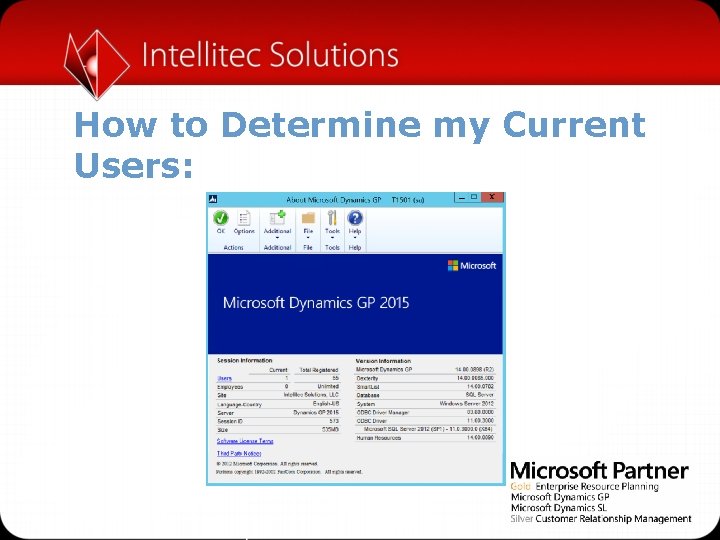Select the 'Language-Country' row label
Screen dimensions: 720x540
click(239, 405)
